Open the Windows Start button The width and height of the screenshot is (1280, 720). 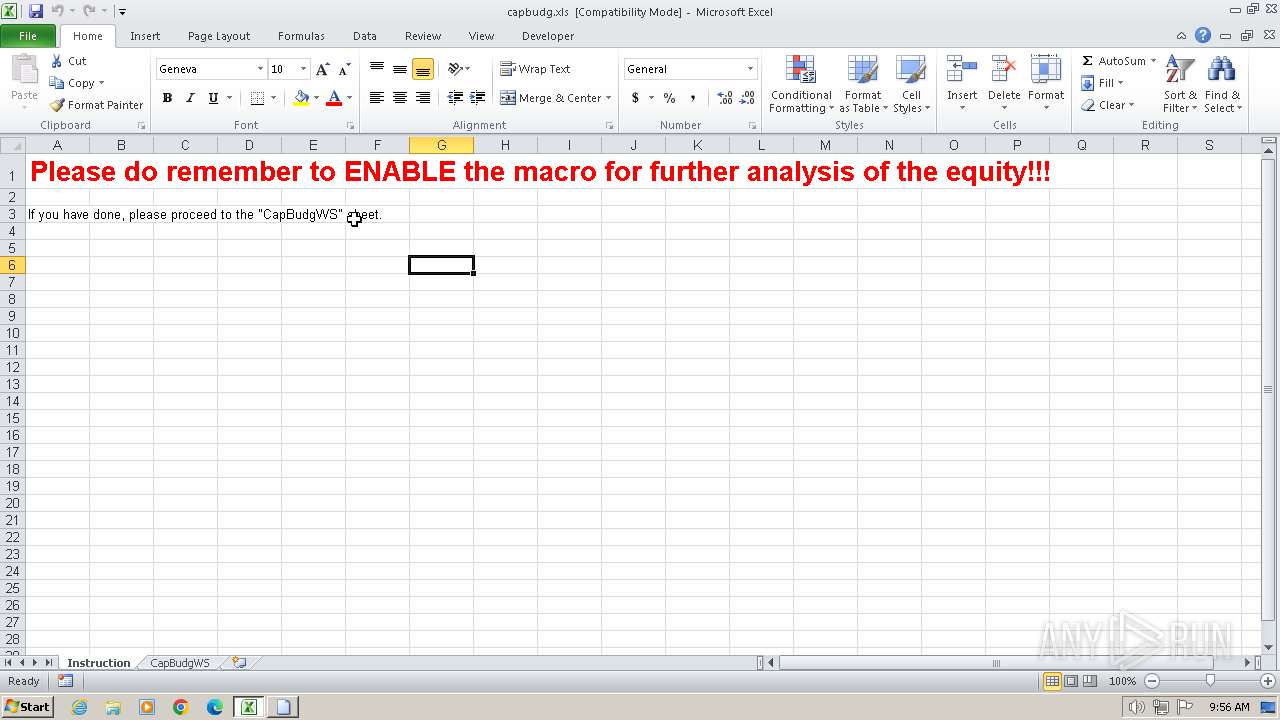27,707
